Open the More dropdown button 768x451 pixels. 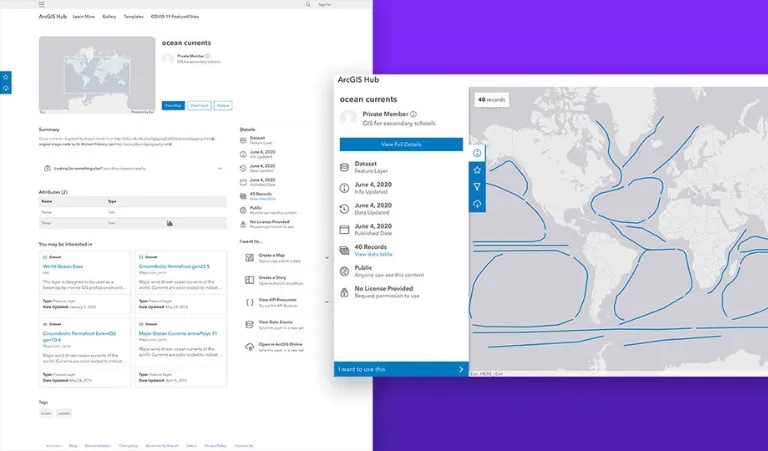223,105
